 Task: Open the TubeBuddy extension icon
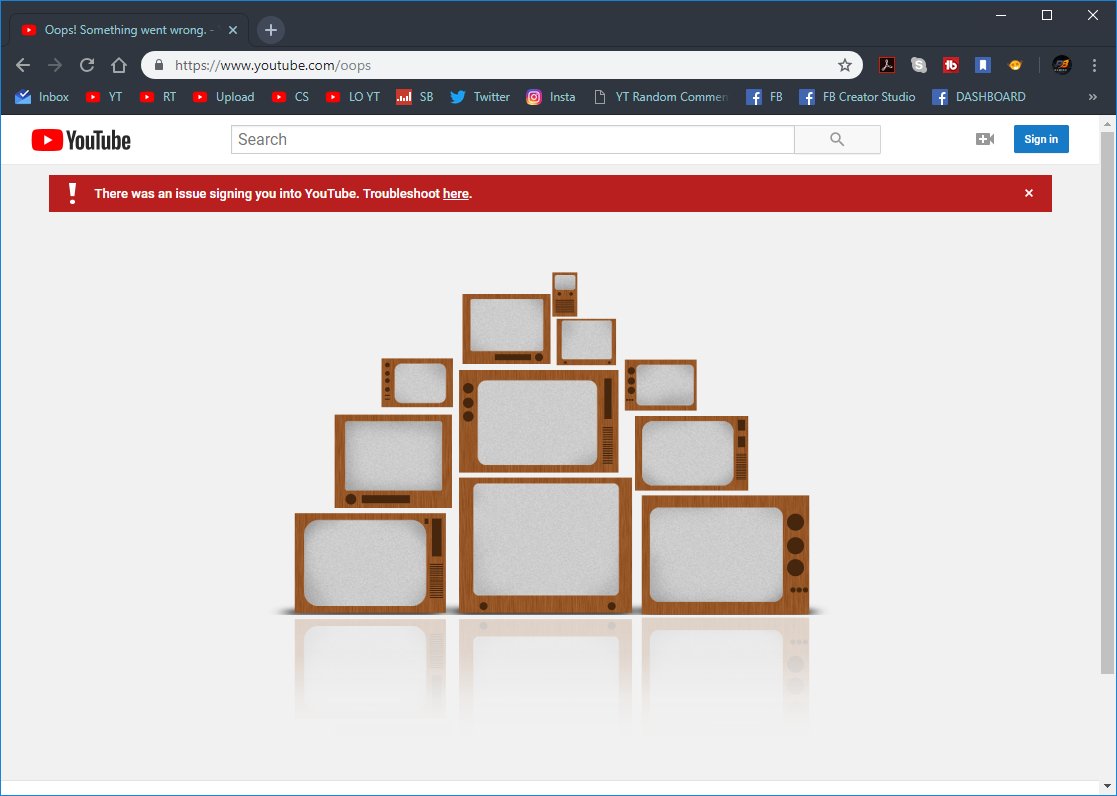950,66
